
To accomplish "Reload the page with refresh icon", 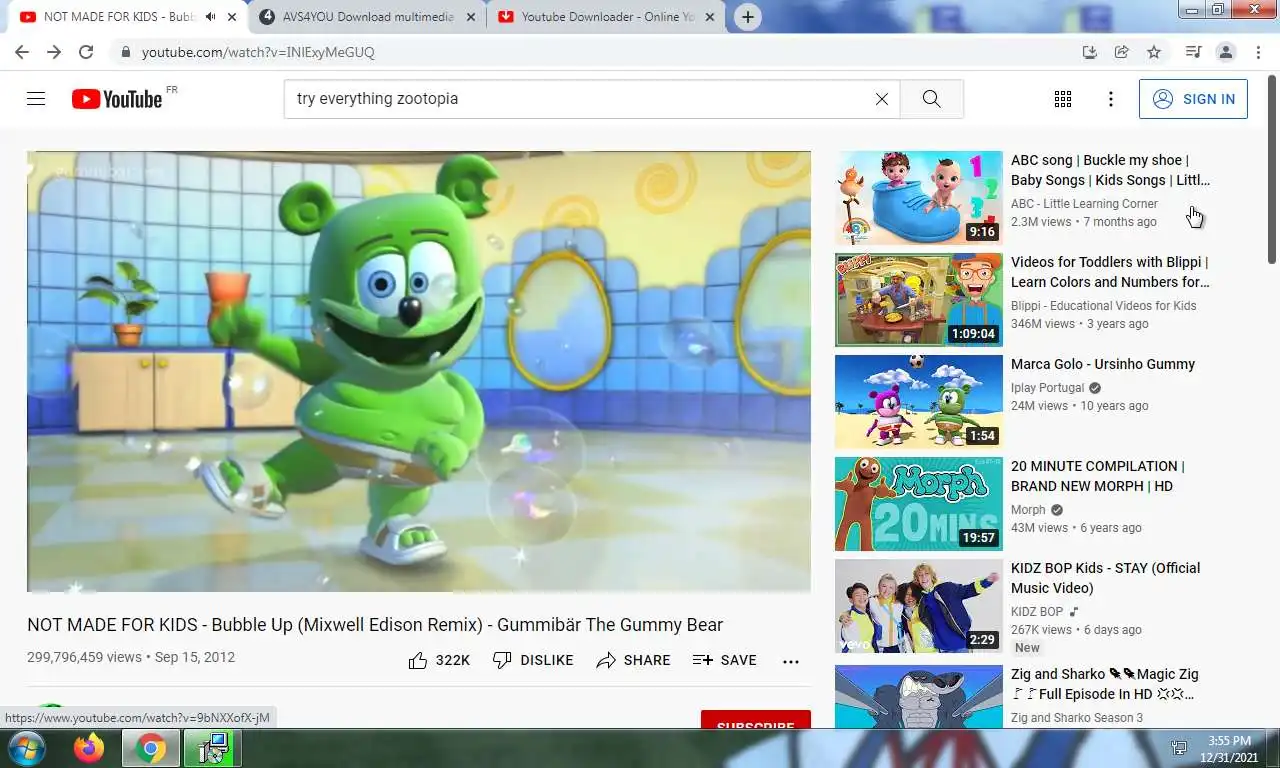I will tap(86, 52).
